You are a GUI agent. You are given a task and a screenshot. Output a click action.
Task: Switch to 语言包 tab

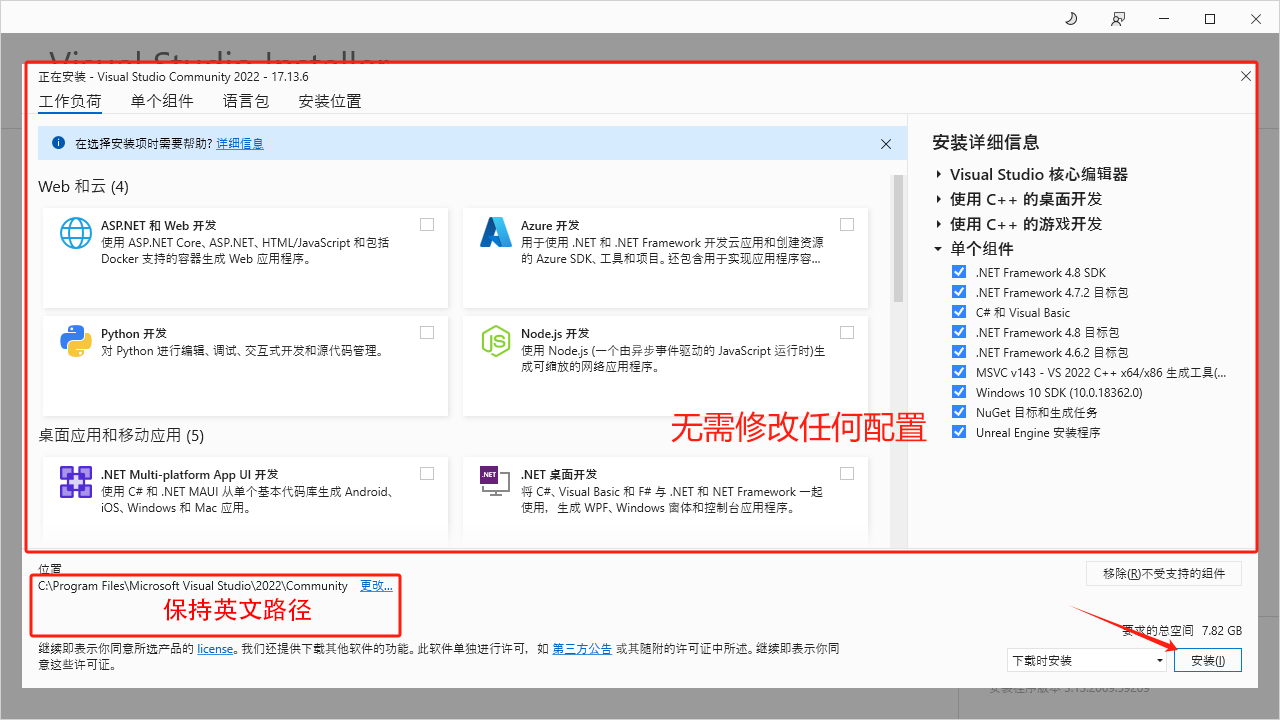pos(246,101)
